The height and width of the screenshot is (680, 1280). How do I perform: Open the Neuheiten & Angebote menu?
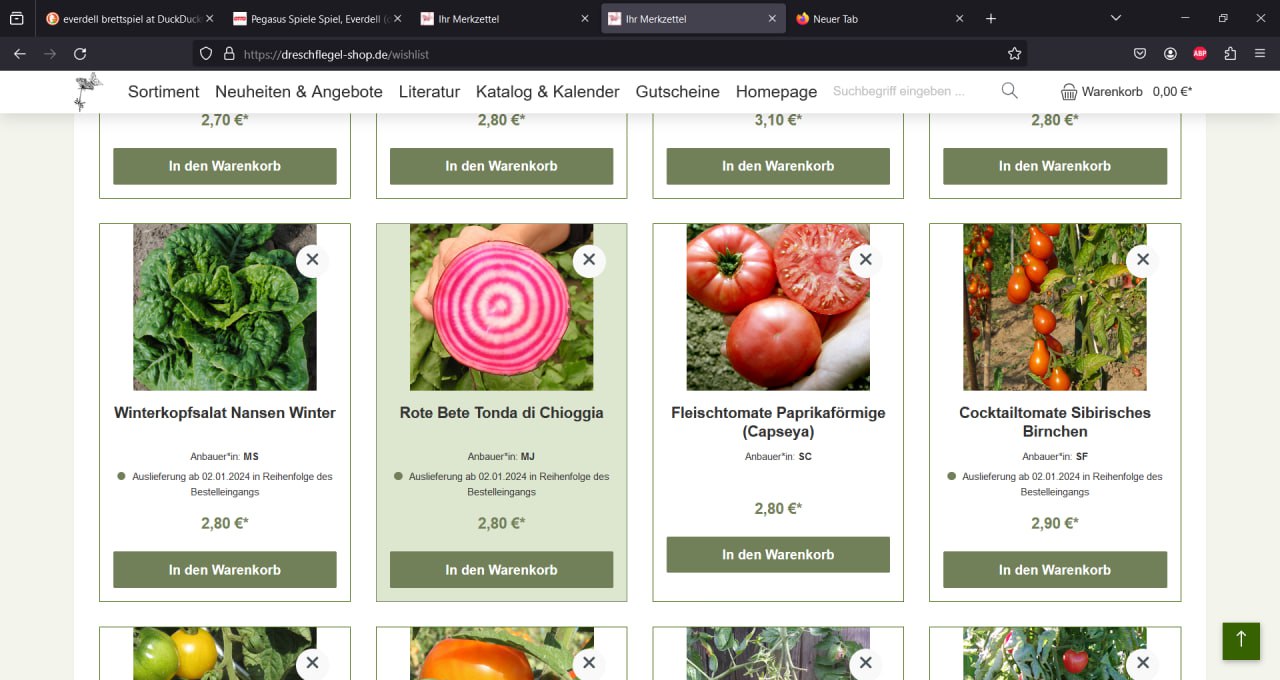pos(298,92)
